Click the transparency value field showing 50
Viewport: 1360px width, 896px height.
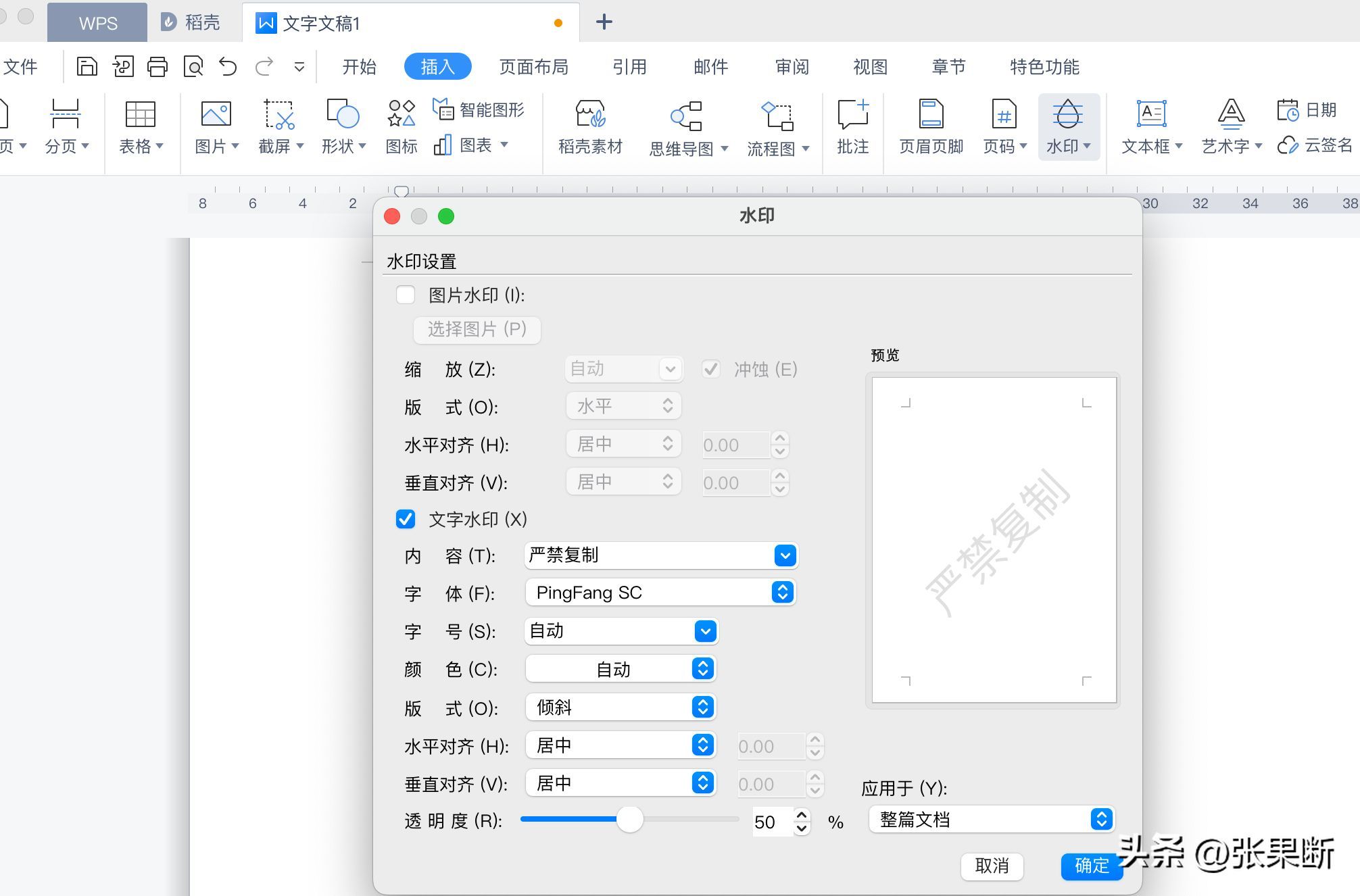coord(773,822)
